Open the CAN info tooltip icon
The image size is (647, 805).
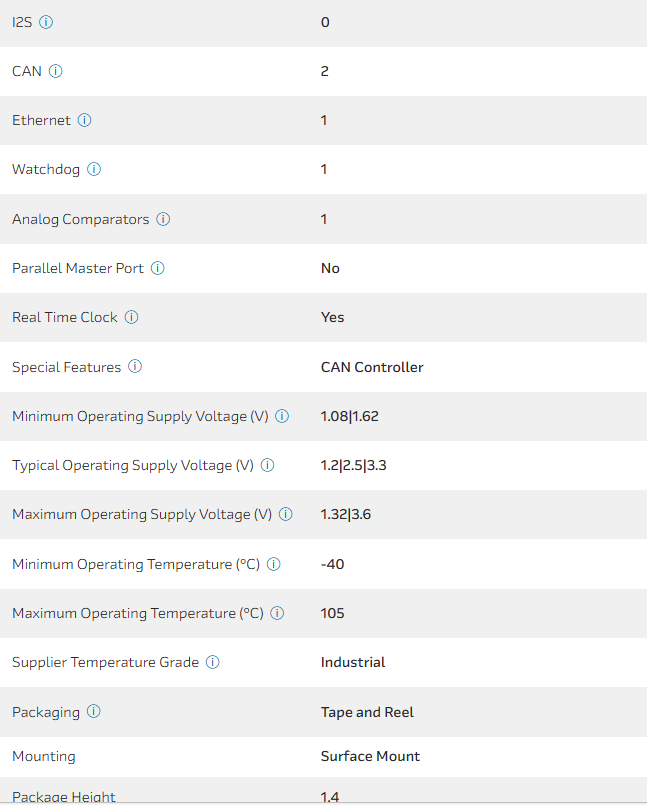[56, 71]
